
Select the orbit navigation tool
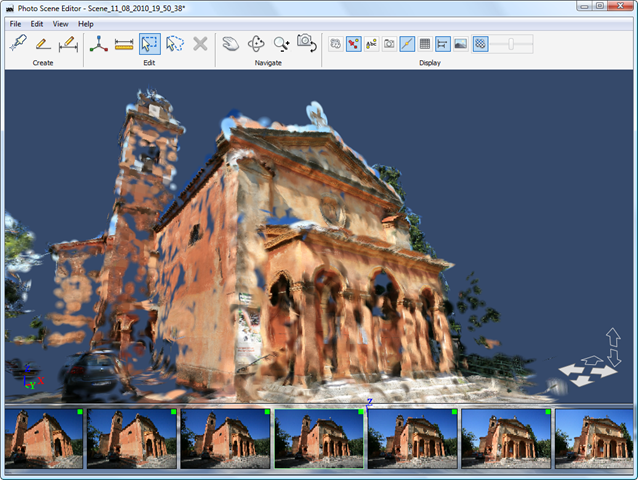point(256,43)
